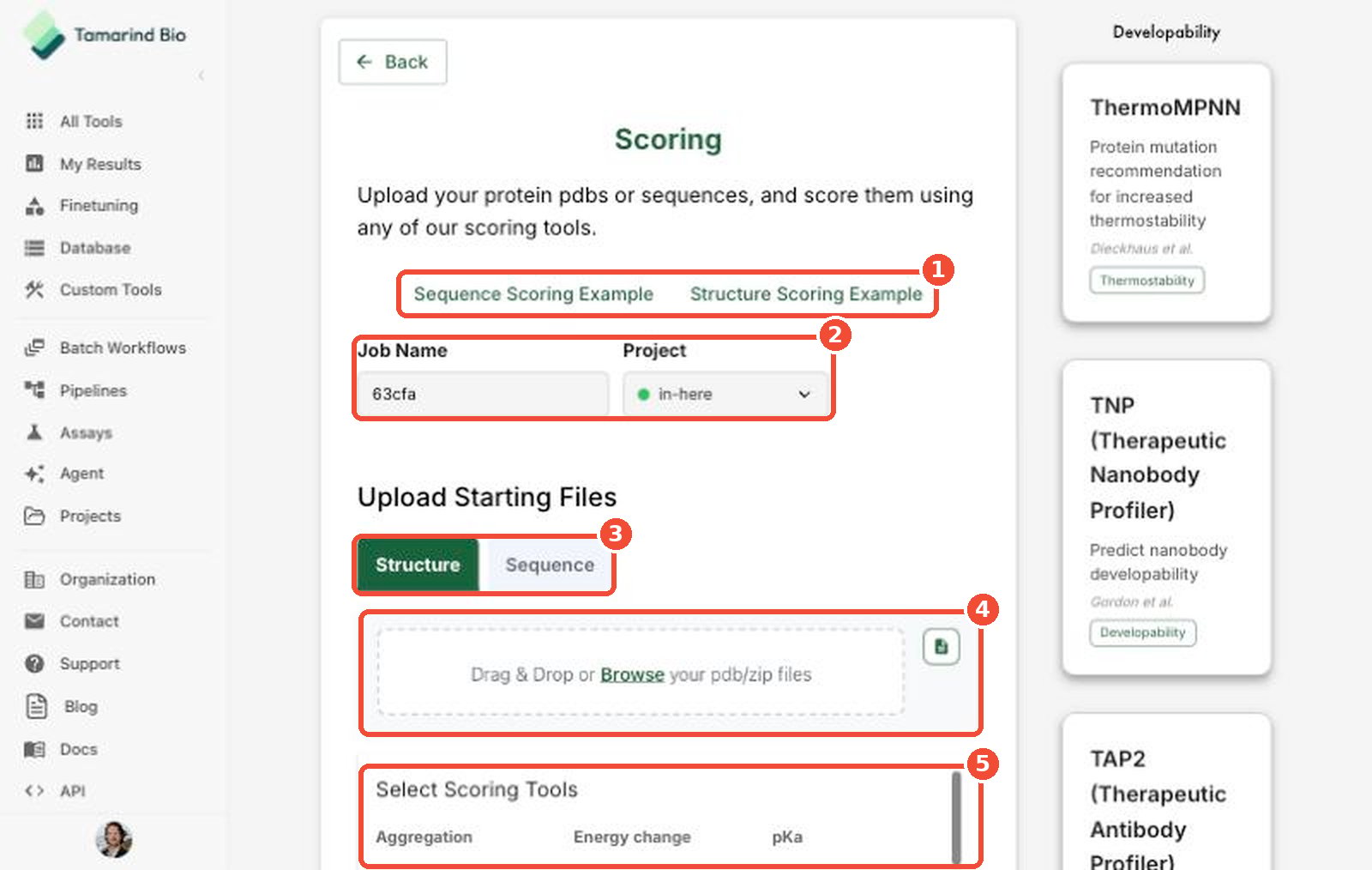1372x870 pixels.
Task: Switch to the Sequence tab
Action: point(550,565)
